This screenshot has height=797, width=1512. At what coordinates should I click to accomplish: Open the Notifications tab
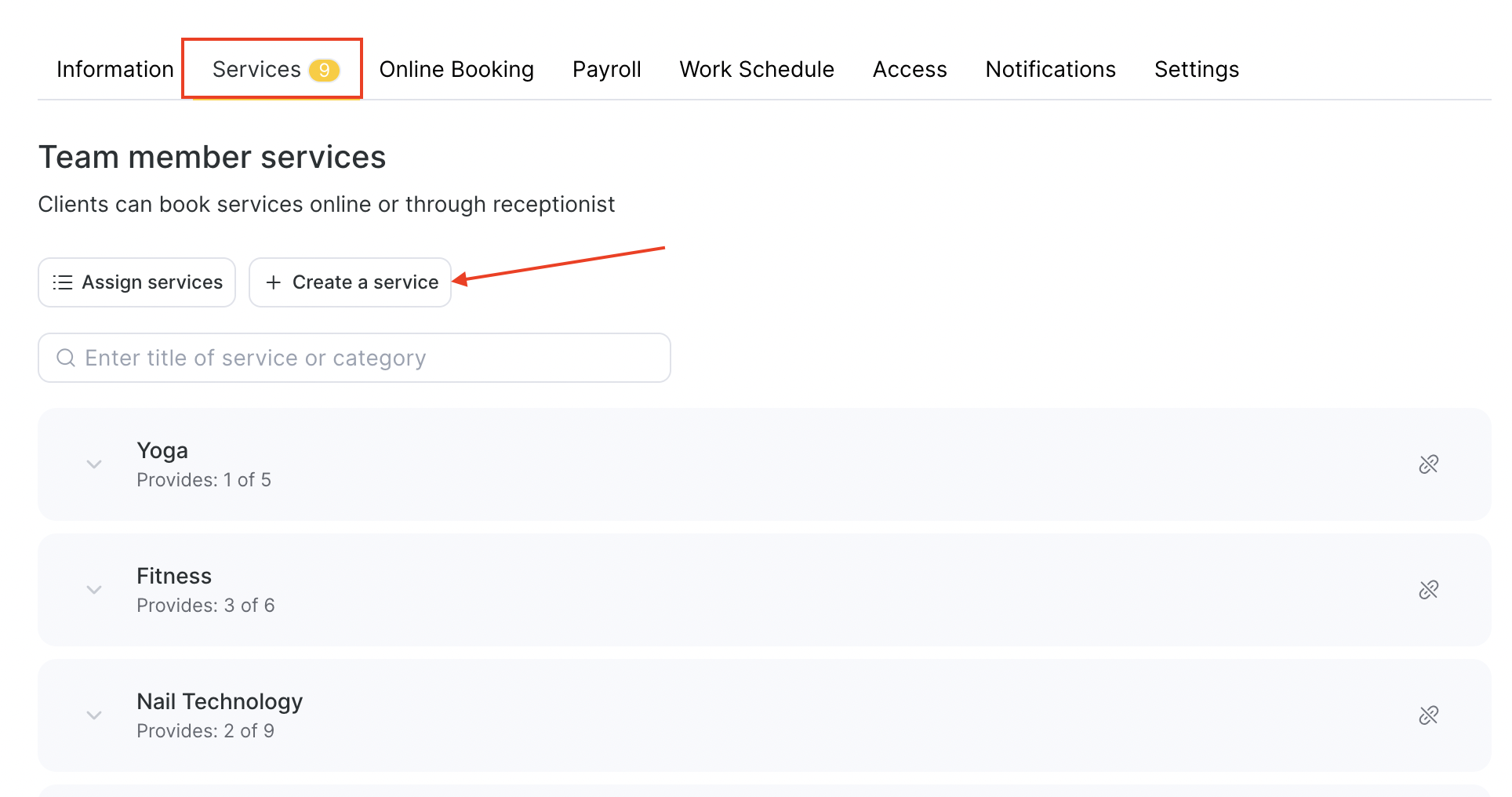click(x=1050, y=70)
